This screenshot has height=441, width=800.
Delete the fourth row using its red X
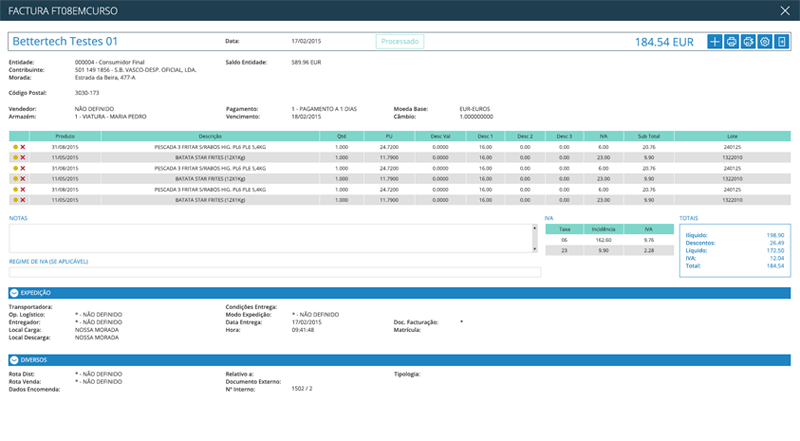click(23, 179)
